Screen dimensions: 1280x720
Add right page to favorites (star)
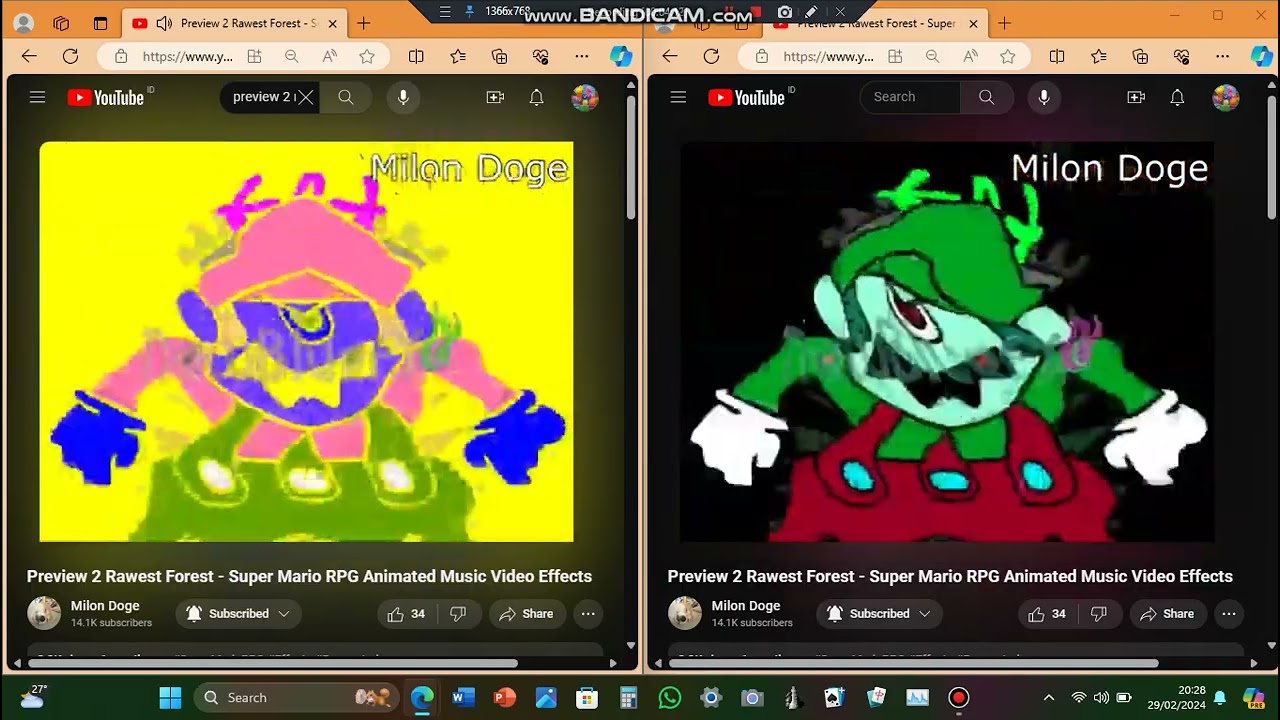1008,57
